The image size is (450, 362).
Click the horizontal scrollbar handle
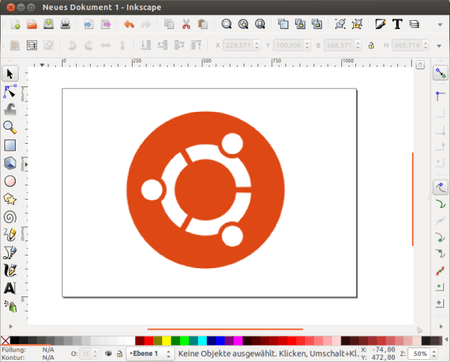point(225,329)
